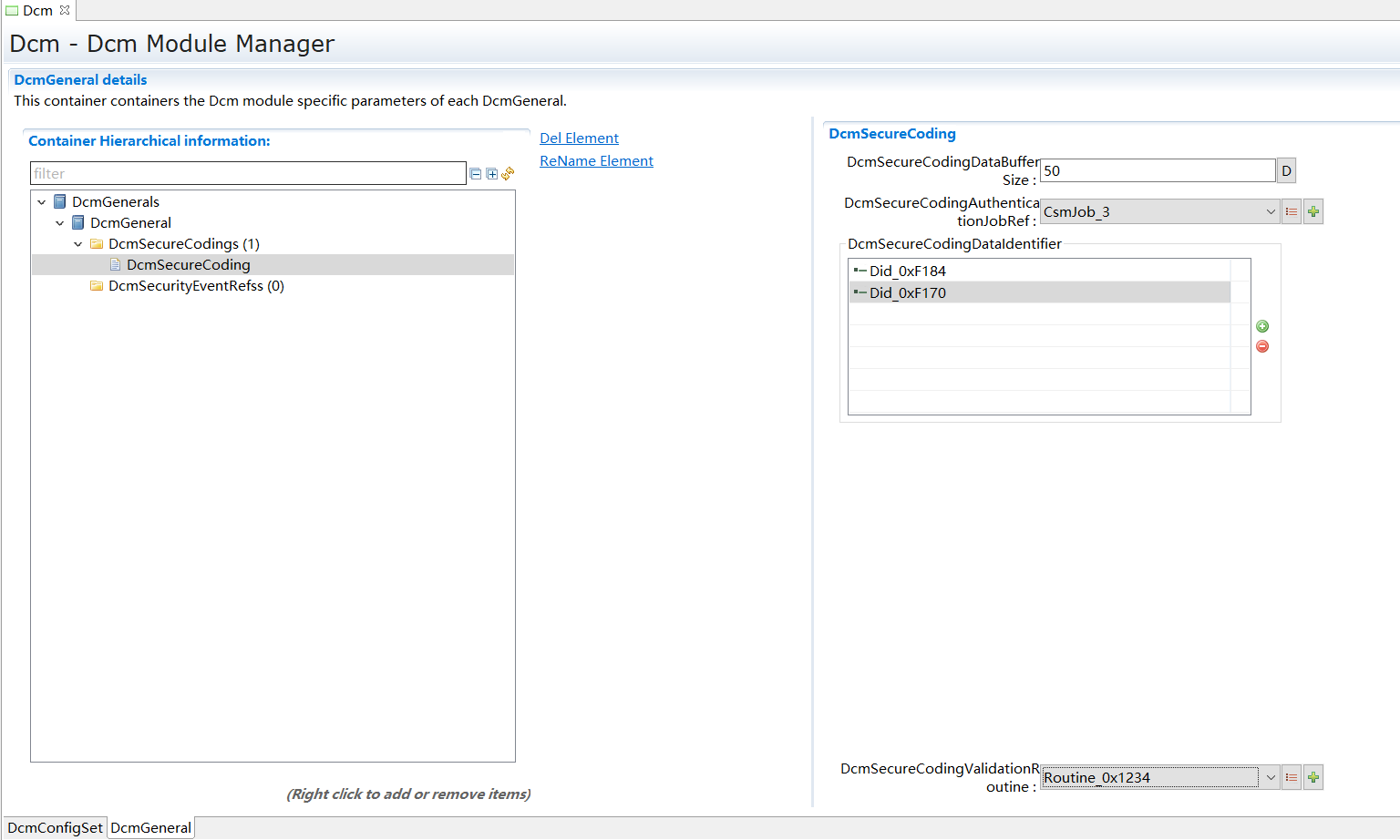This screenshot has height=840, width=1400.
Task: Select Did_0xF184 in the data identifier list
Action: [x=908, y=271]
